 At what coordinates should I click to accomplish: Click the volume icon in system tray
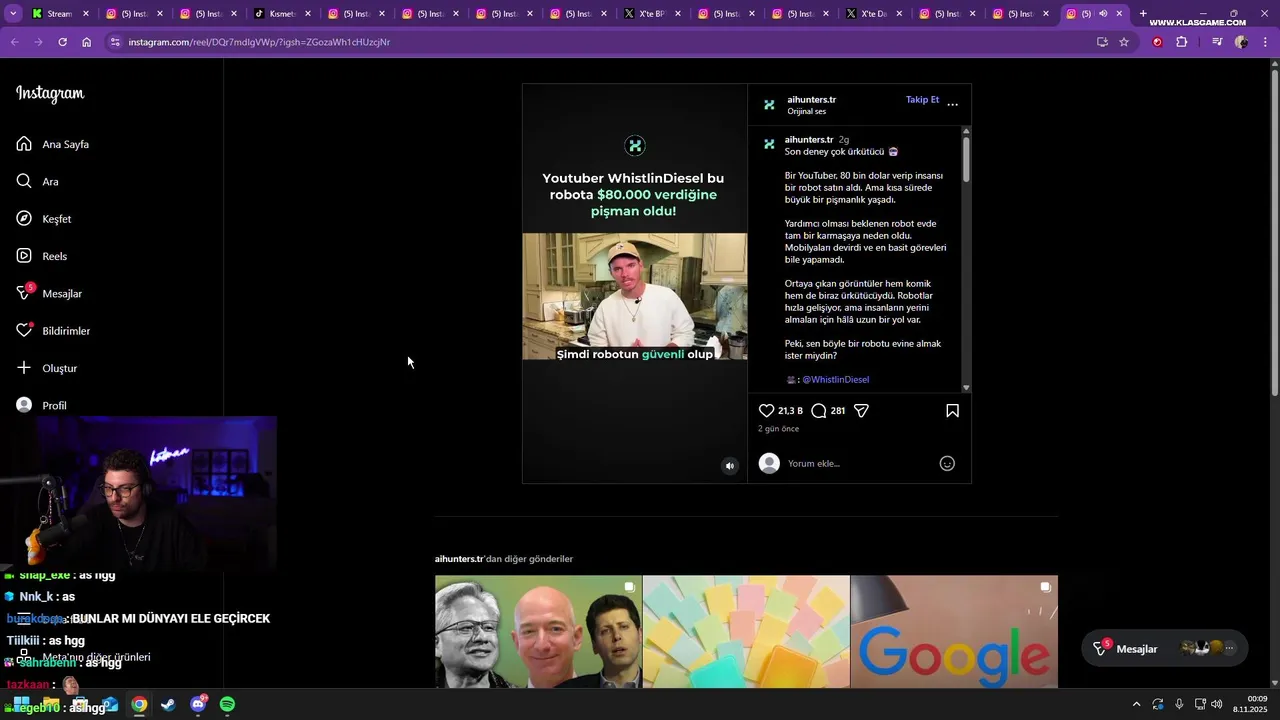click(x=1216, y=705)
